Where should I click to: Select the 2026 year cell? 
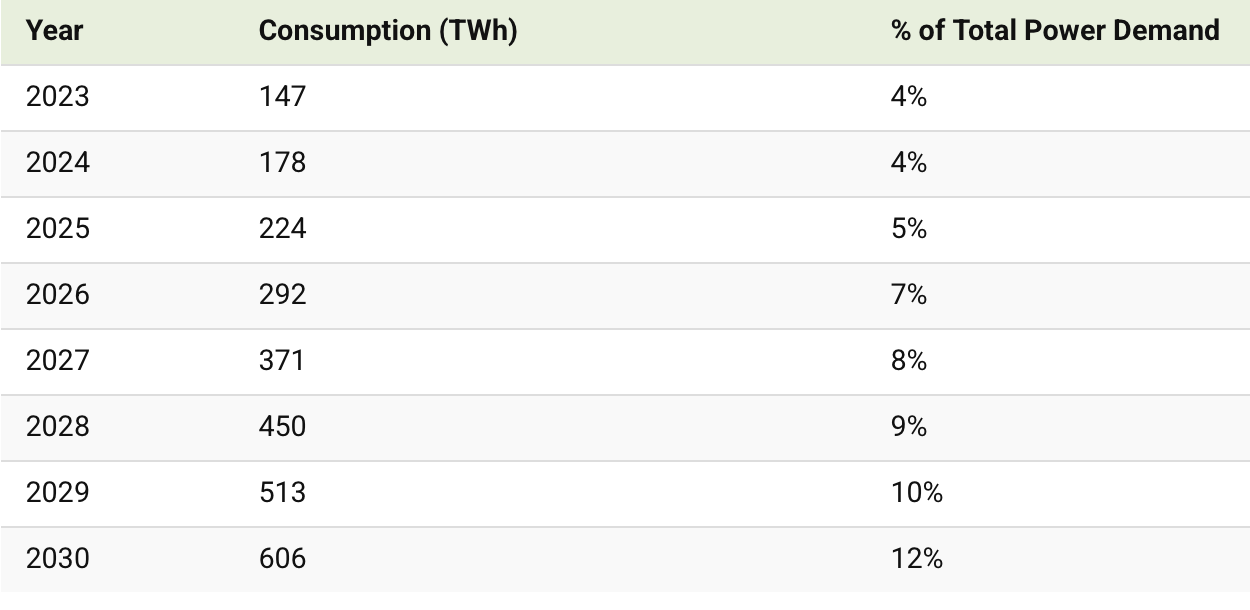click(x=57, y=295)
